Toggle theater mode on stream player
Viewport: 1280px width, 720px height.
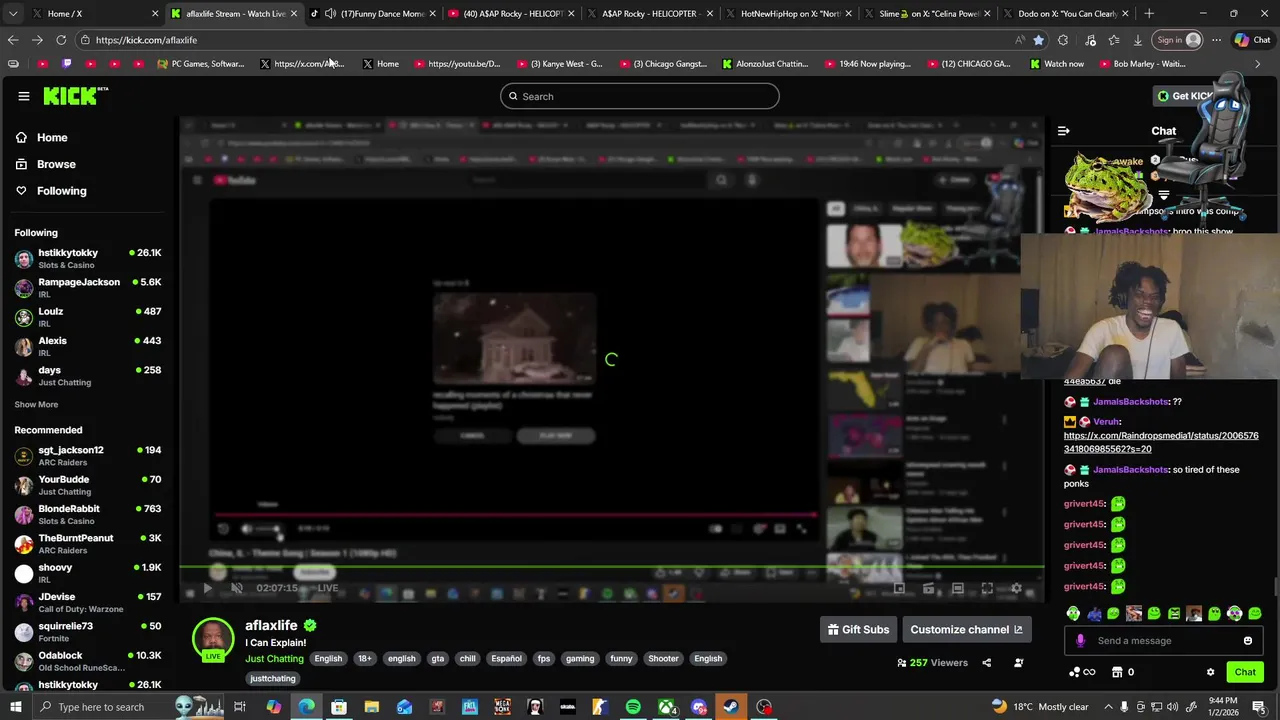(957, 588)
